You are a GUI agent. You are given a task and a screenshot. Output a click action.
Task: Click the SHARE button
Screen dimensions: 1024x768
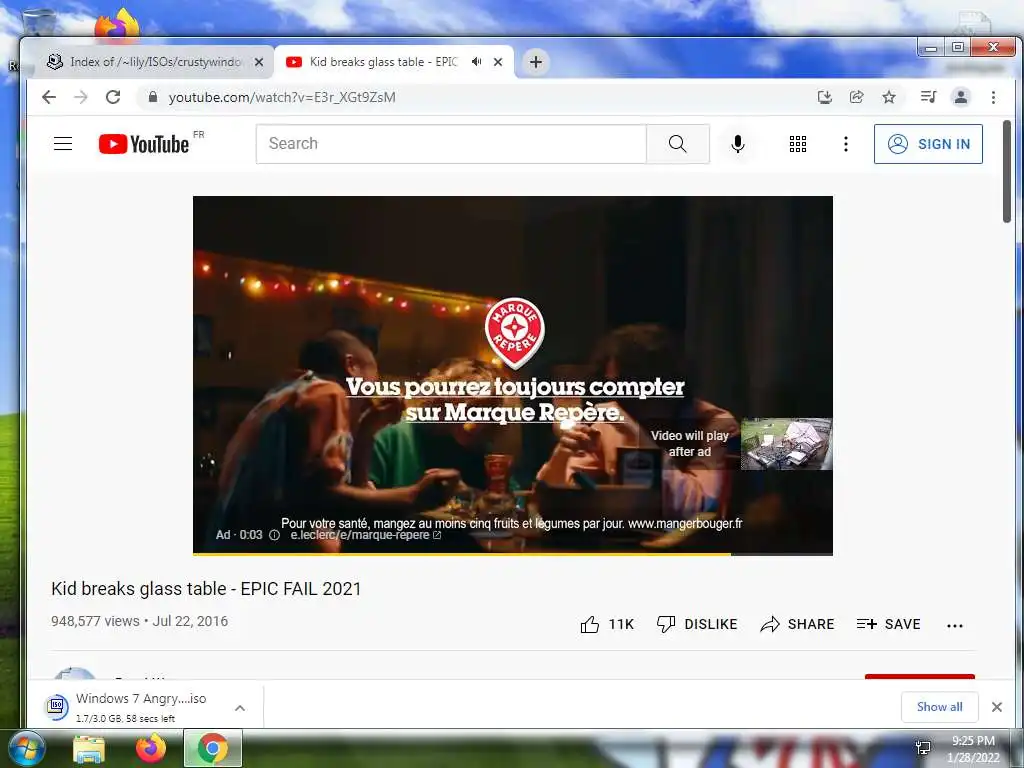pos(797,624)
